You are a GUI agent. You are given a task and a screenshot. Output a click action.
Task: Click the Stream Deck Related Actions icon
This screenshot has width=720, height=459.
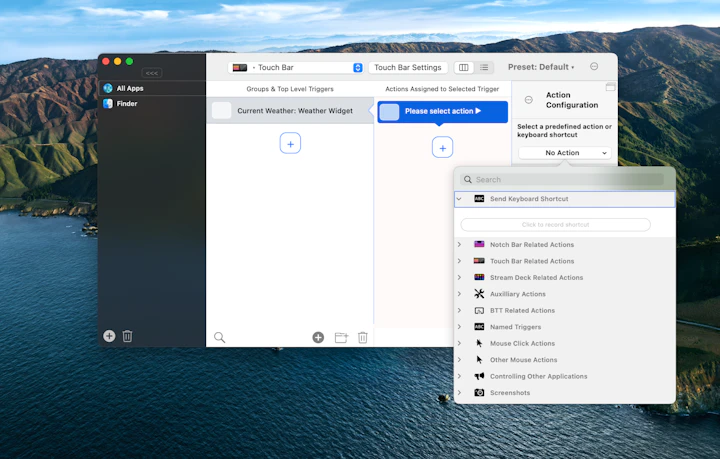[479, 277]
